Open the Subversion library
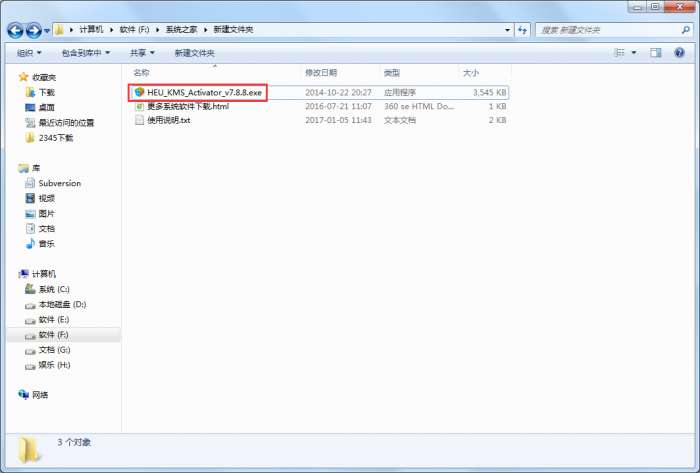 click(x=60, y=183)
